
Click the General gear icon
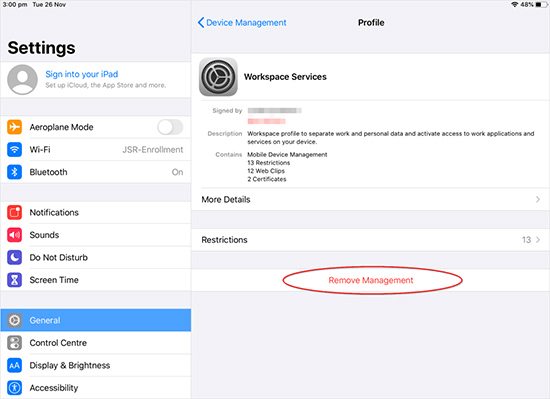click(x=14, y=320)
